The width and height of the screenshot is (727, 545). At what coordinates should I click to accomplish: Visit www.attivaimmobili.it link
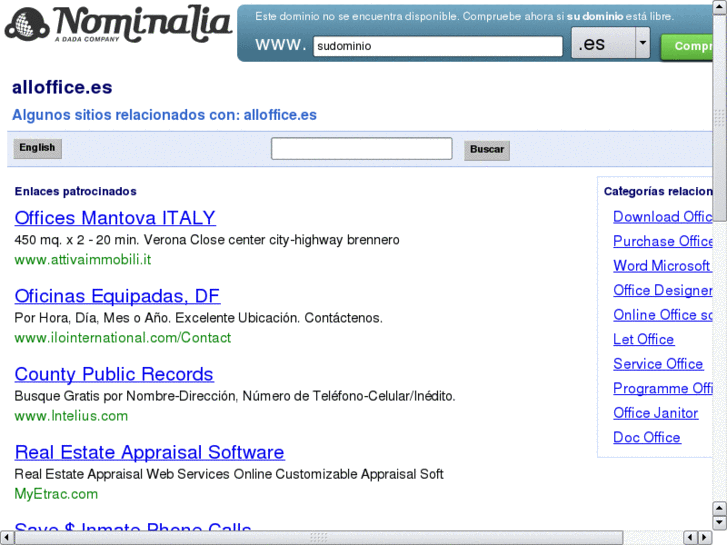[83, 260]
